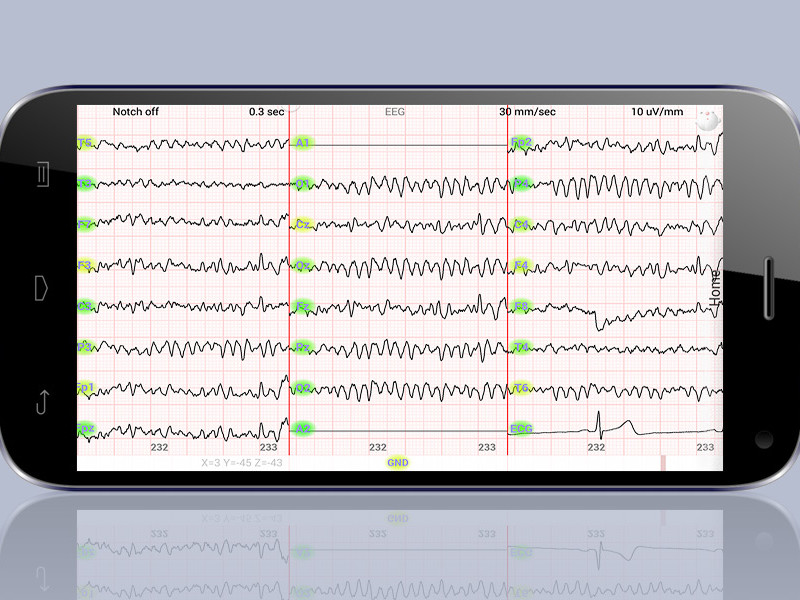This screenshot has height=600, width=800.
Task: Select the ECG channel marker
Action: (521, 428)
